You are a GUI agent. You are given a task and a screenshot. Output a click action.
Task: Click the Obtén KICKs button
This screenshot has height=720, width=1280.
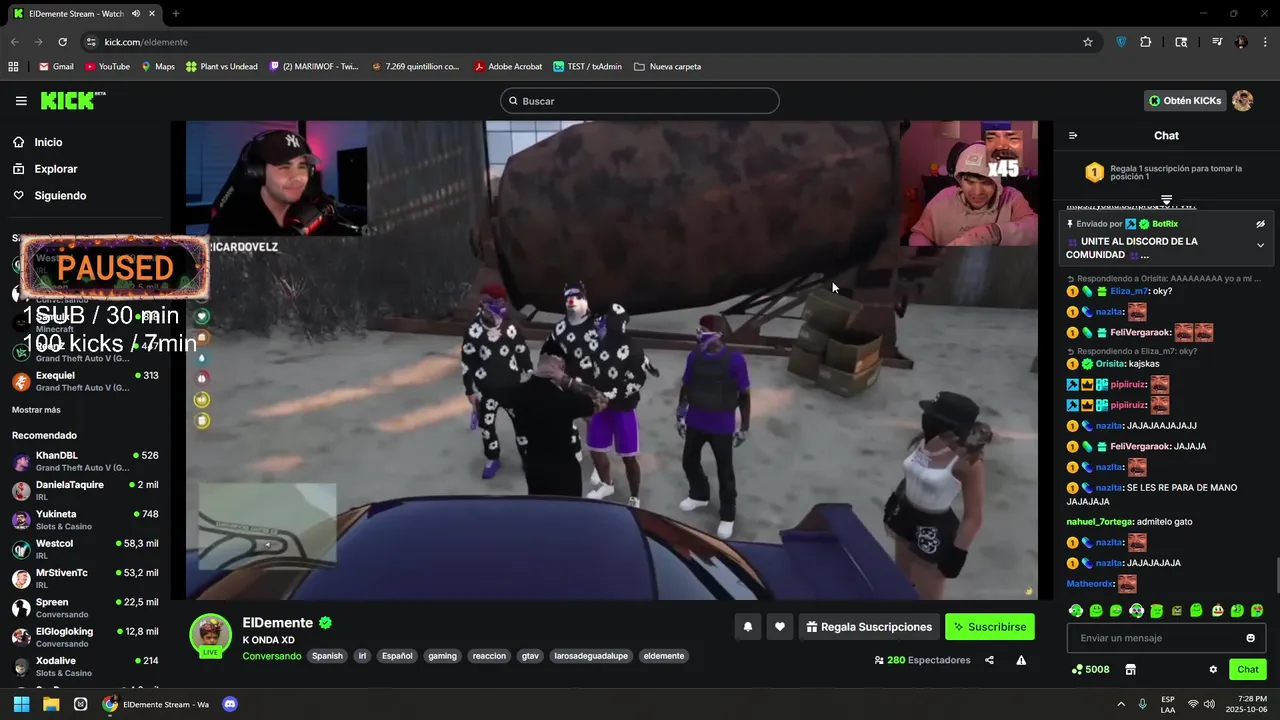[1185, 101]
